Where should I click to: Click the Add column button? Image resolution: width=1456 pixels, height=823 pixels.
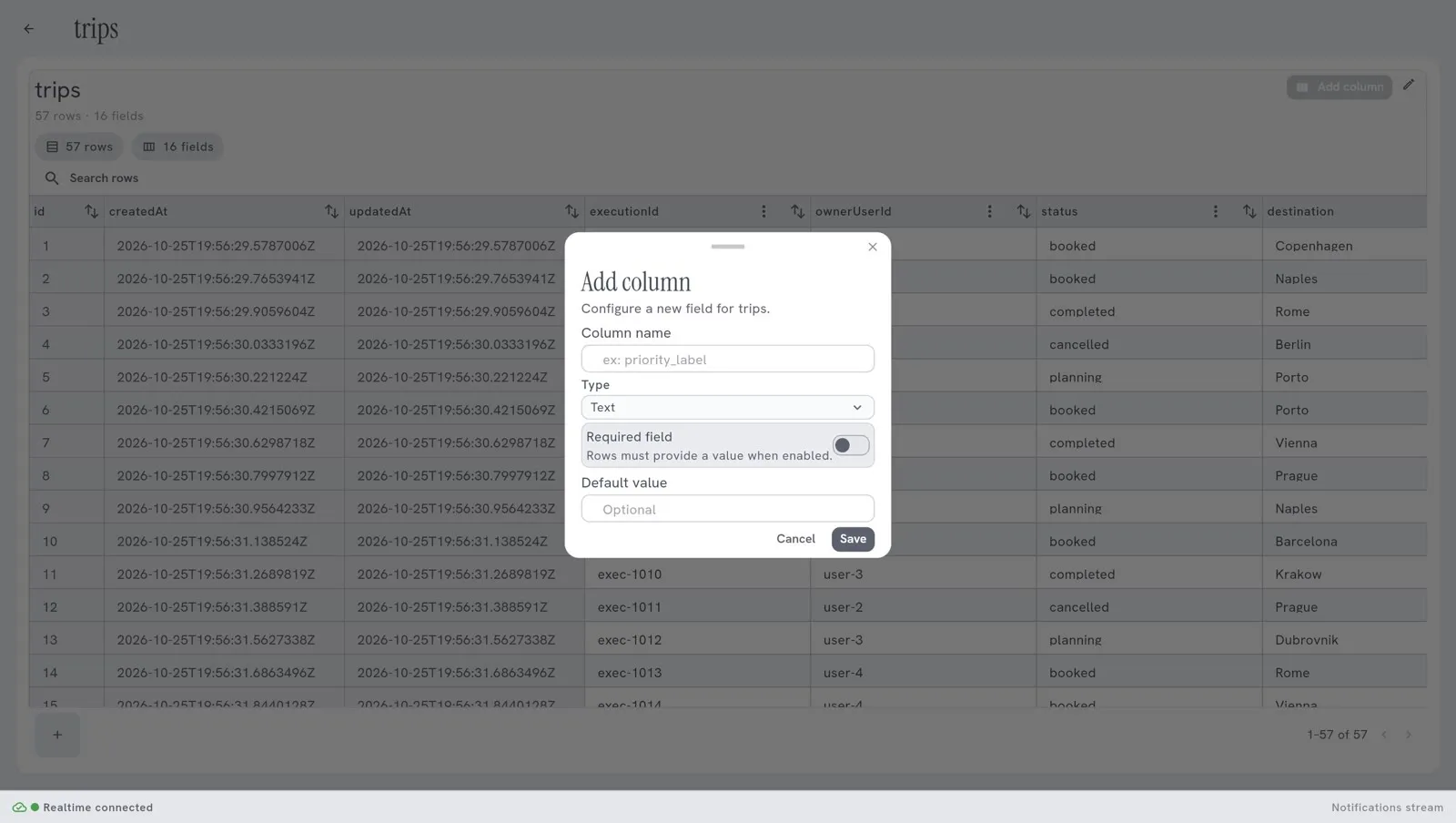point(1340,86)
